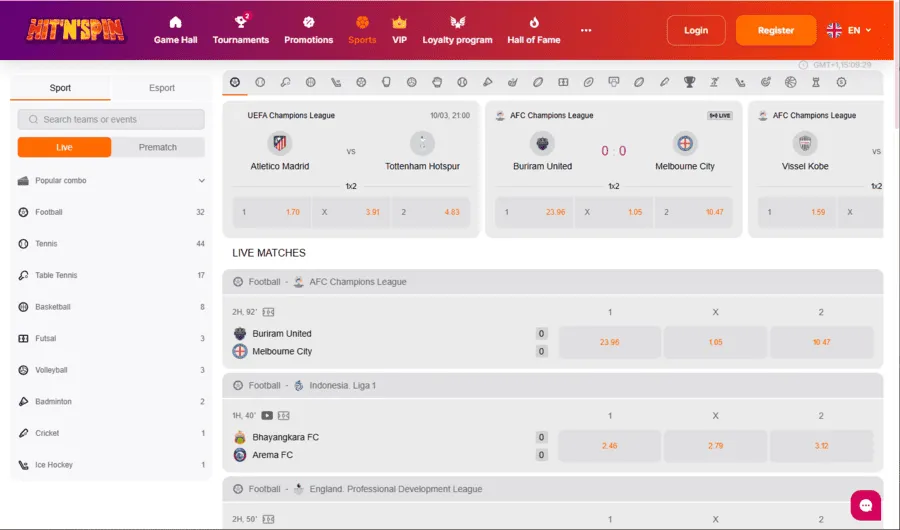Choose Volleyball in the left sports list
The width and height of the screenshot is (900, 530).
point(111,370)
